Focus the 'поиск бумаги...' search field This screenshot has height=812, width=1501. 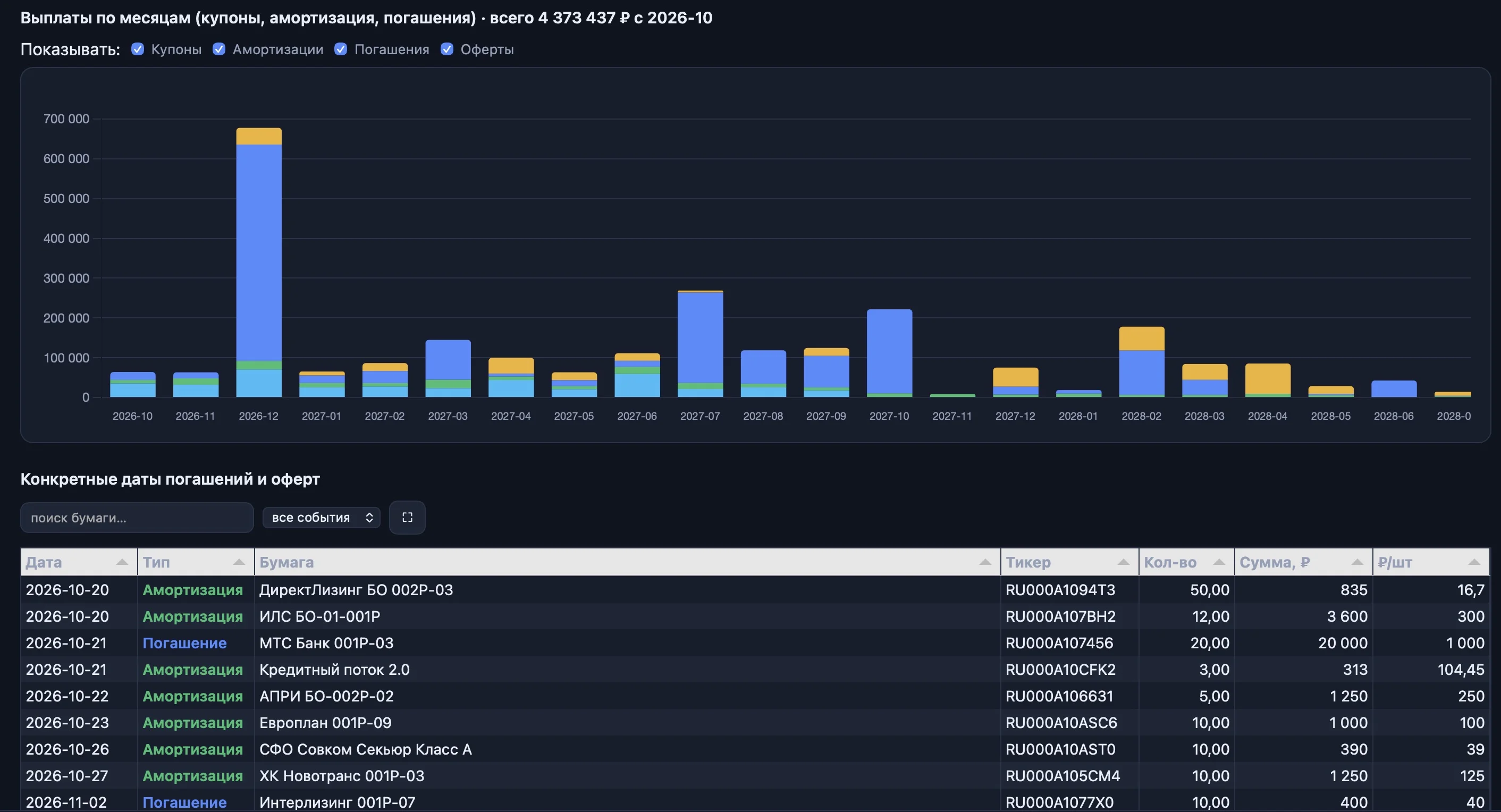(137, 517)
